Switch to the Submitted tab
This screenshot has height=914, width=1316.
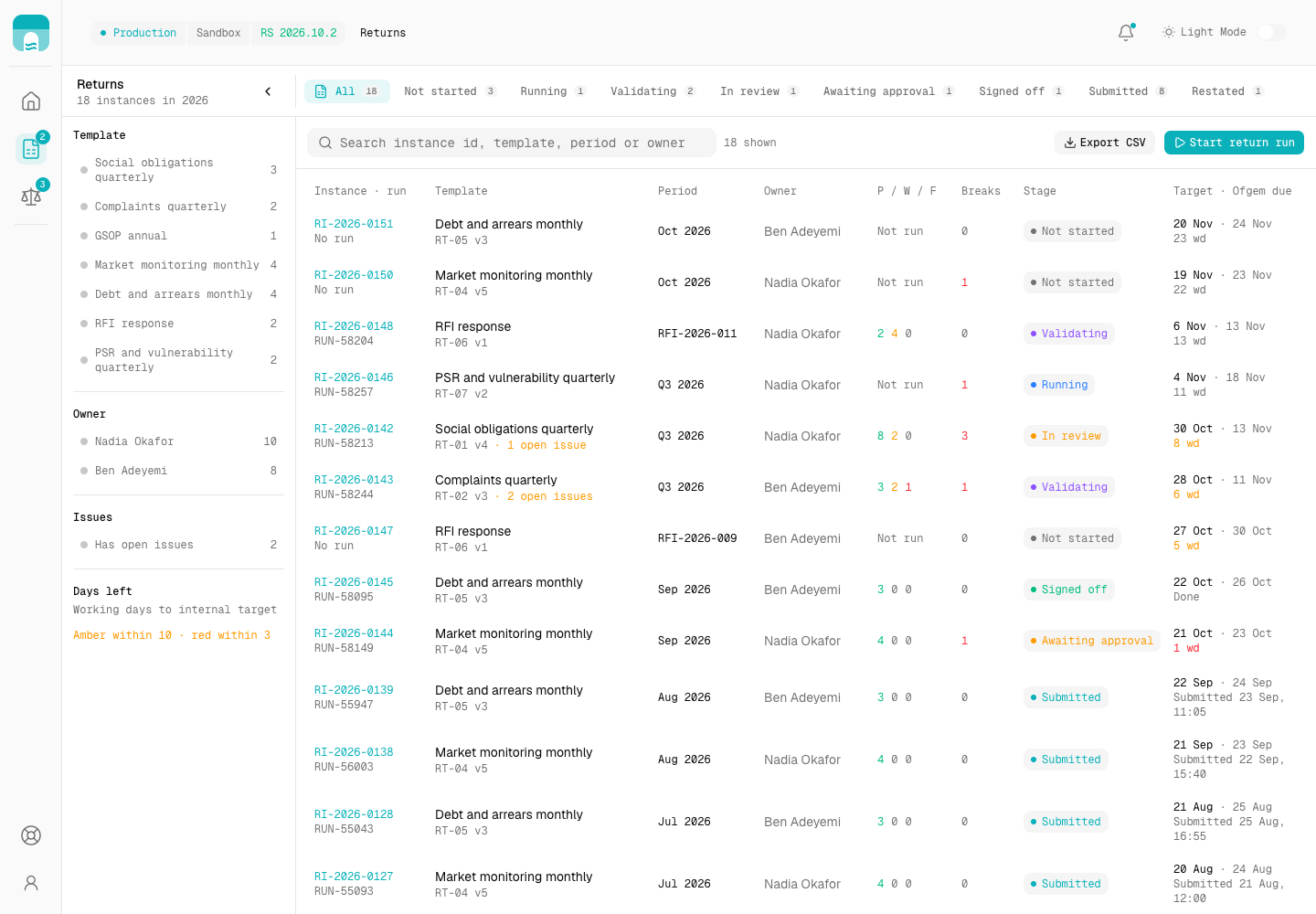pyautogui.click(x=1128, y=91)
